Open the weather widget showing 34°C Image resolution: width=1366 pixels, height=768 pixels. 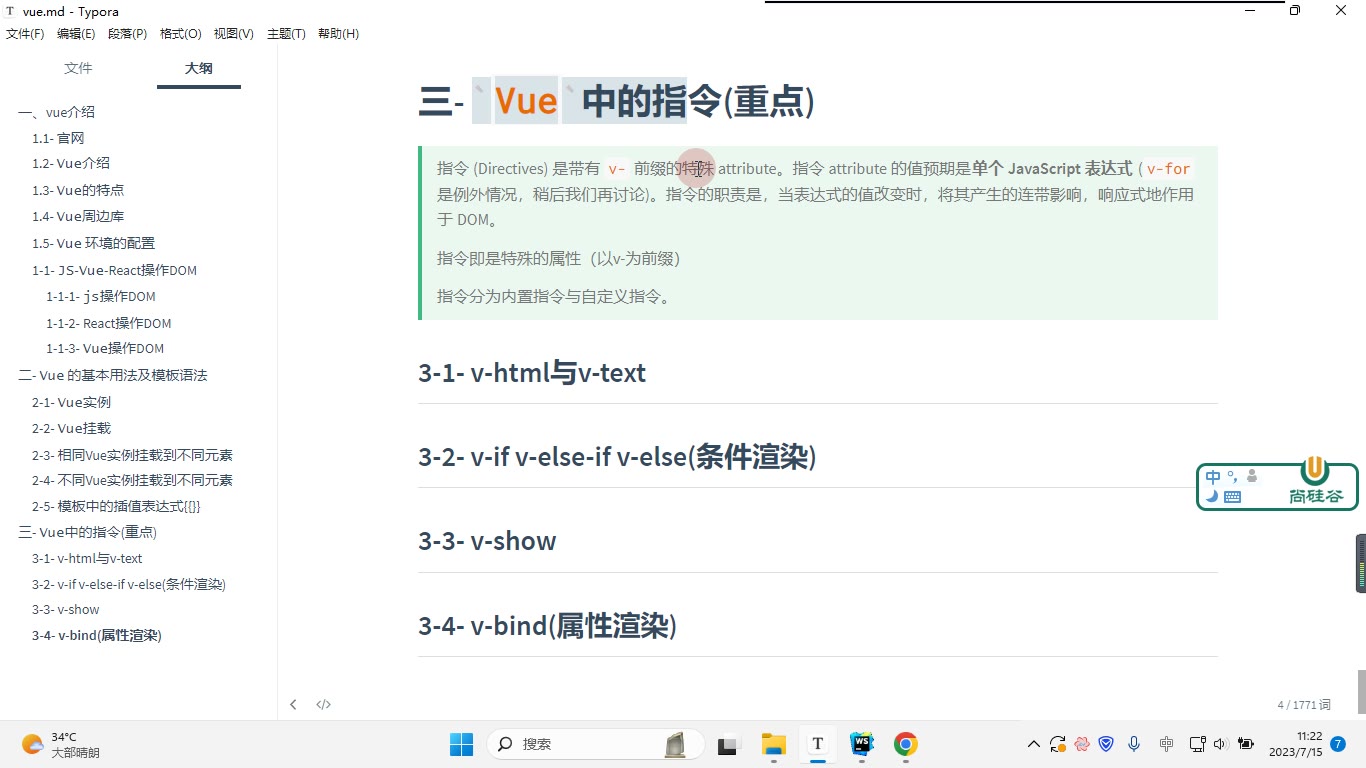click(61, 744)
